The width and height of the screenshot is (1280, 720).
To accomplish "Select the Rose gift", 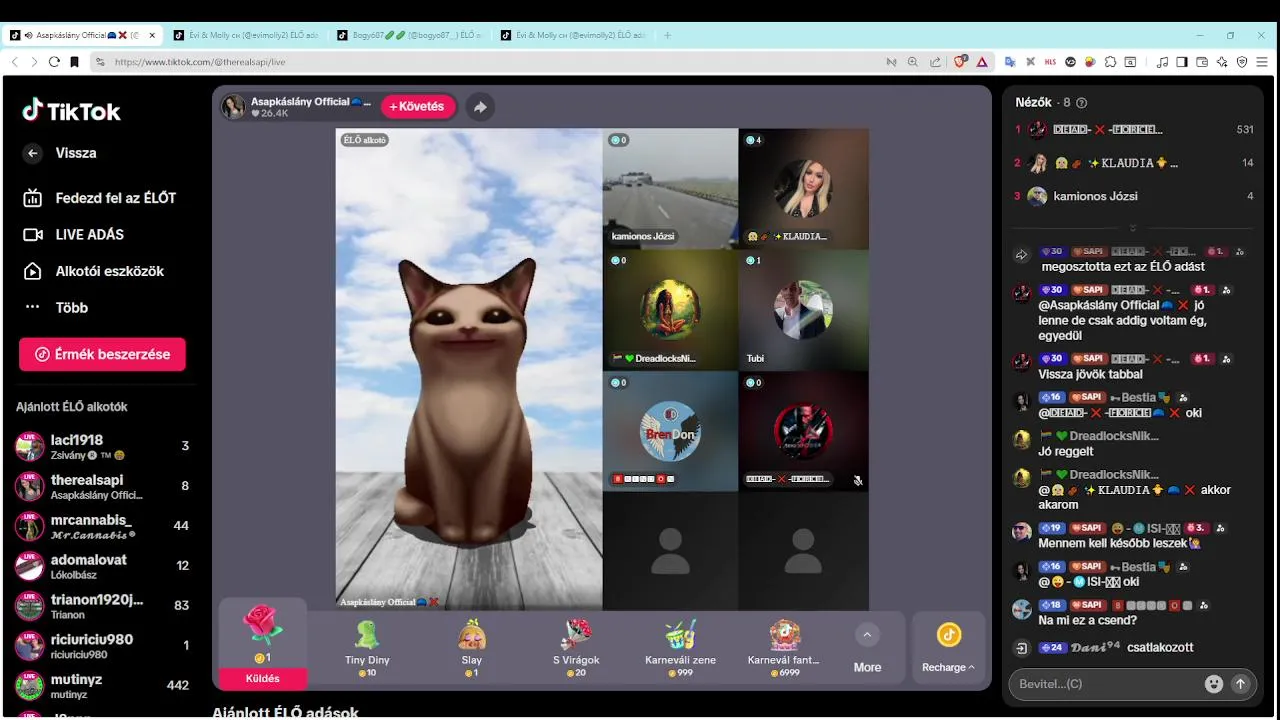I will (x=263, y=634).
